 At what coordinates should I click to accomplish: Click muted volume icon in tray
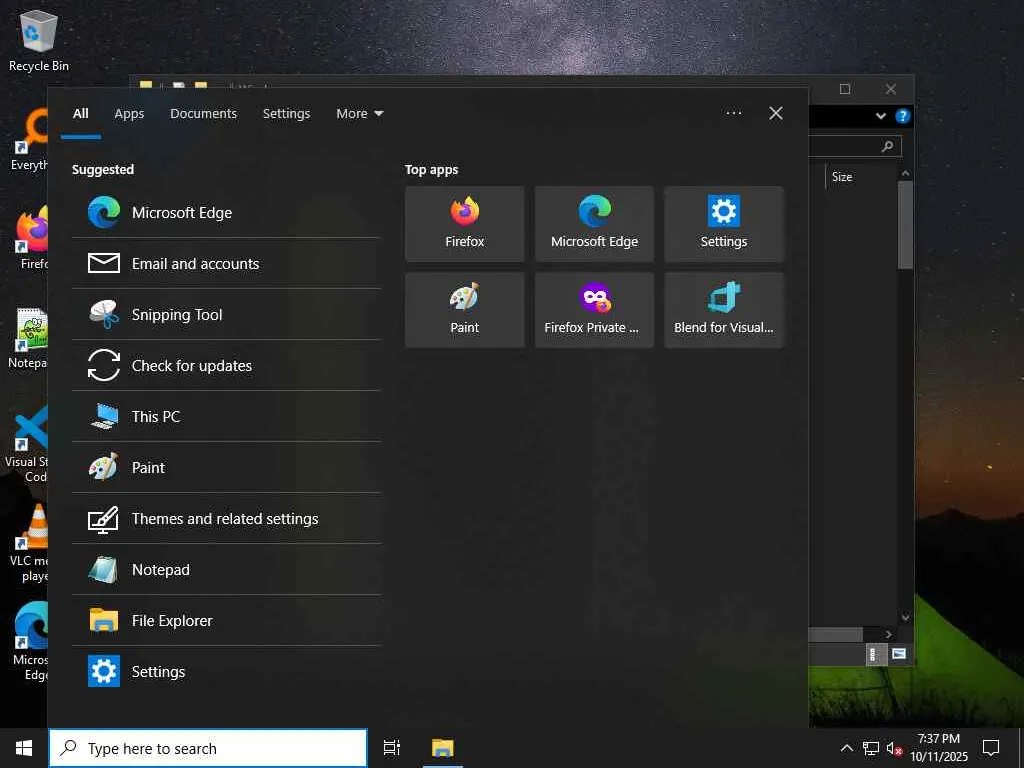[894, 748]
